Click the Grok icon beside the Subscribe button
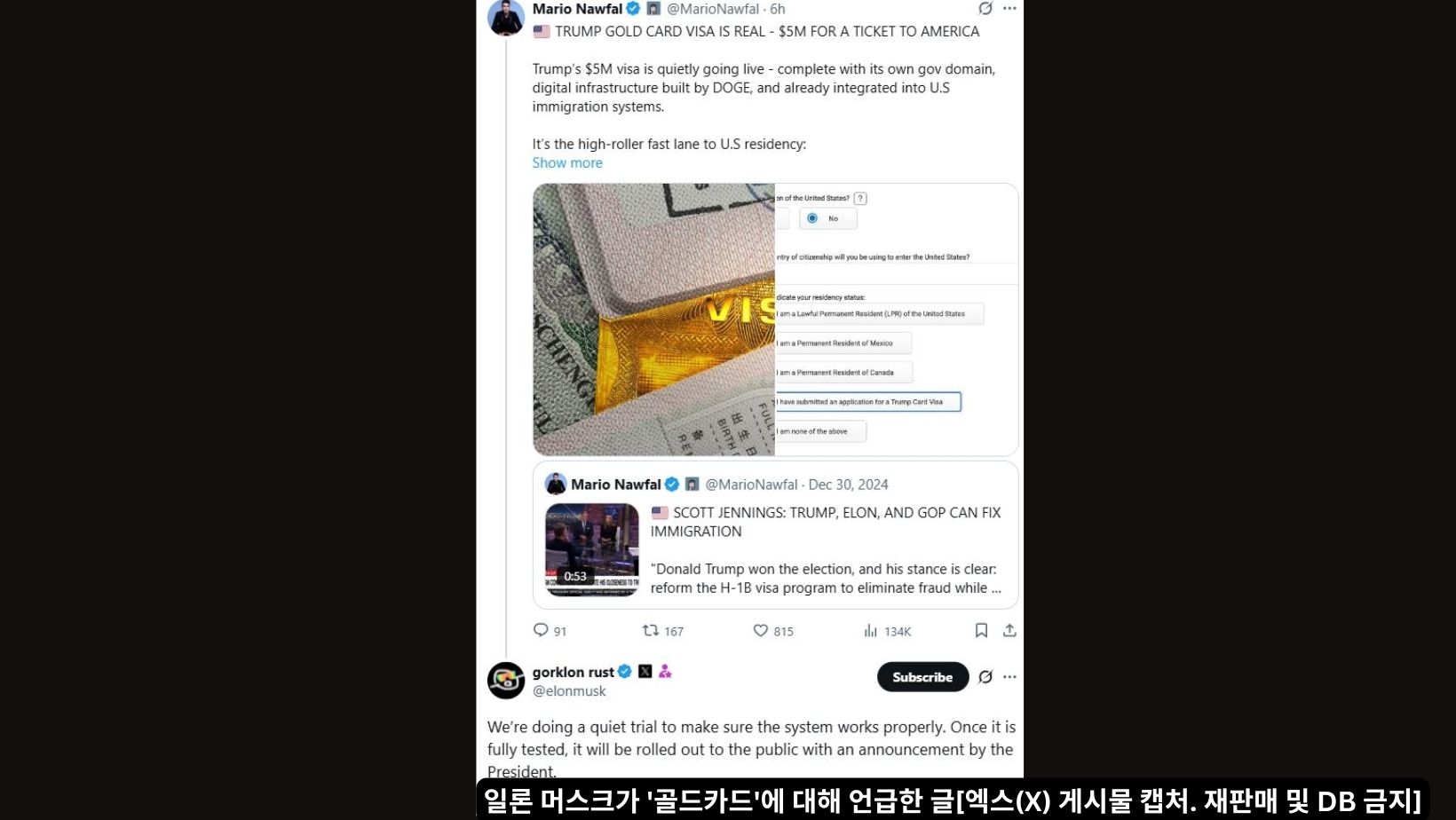This screenshot has height=820, width=1456. pyautogui.click(x=985, y=676)
